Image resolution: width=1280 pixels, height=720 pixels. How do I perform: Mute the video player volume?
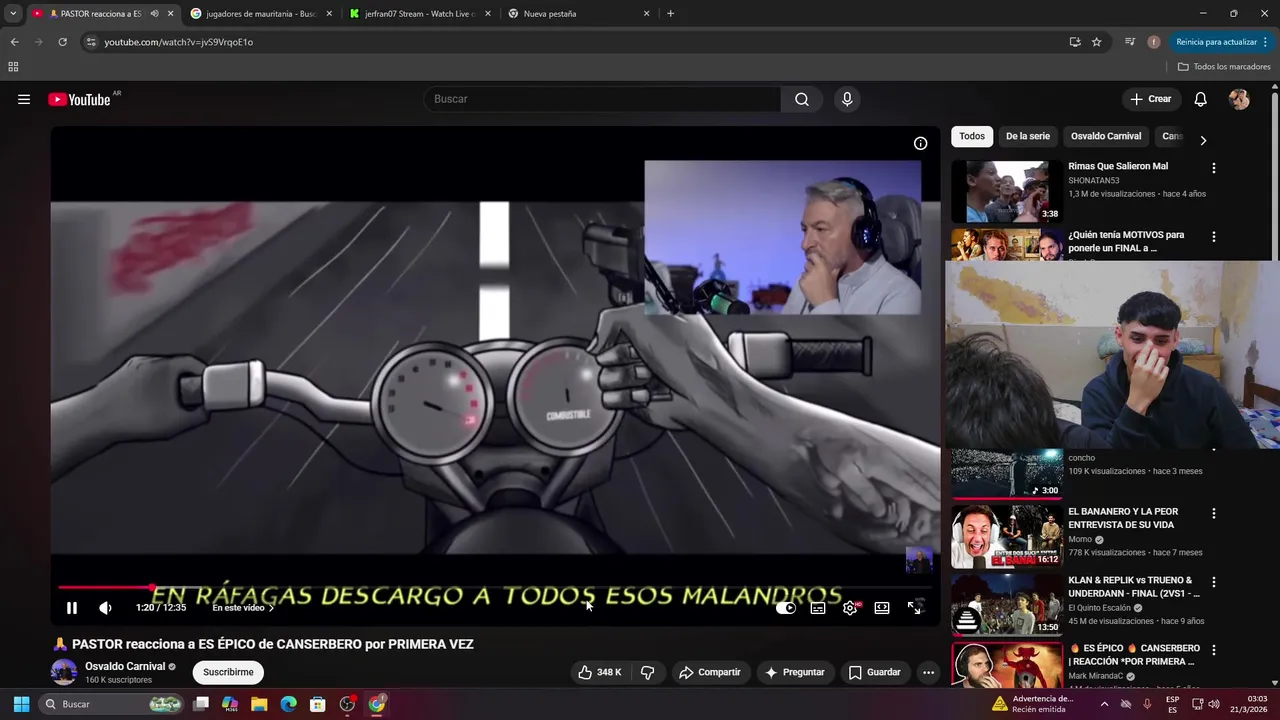105,608
